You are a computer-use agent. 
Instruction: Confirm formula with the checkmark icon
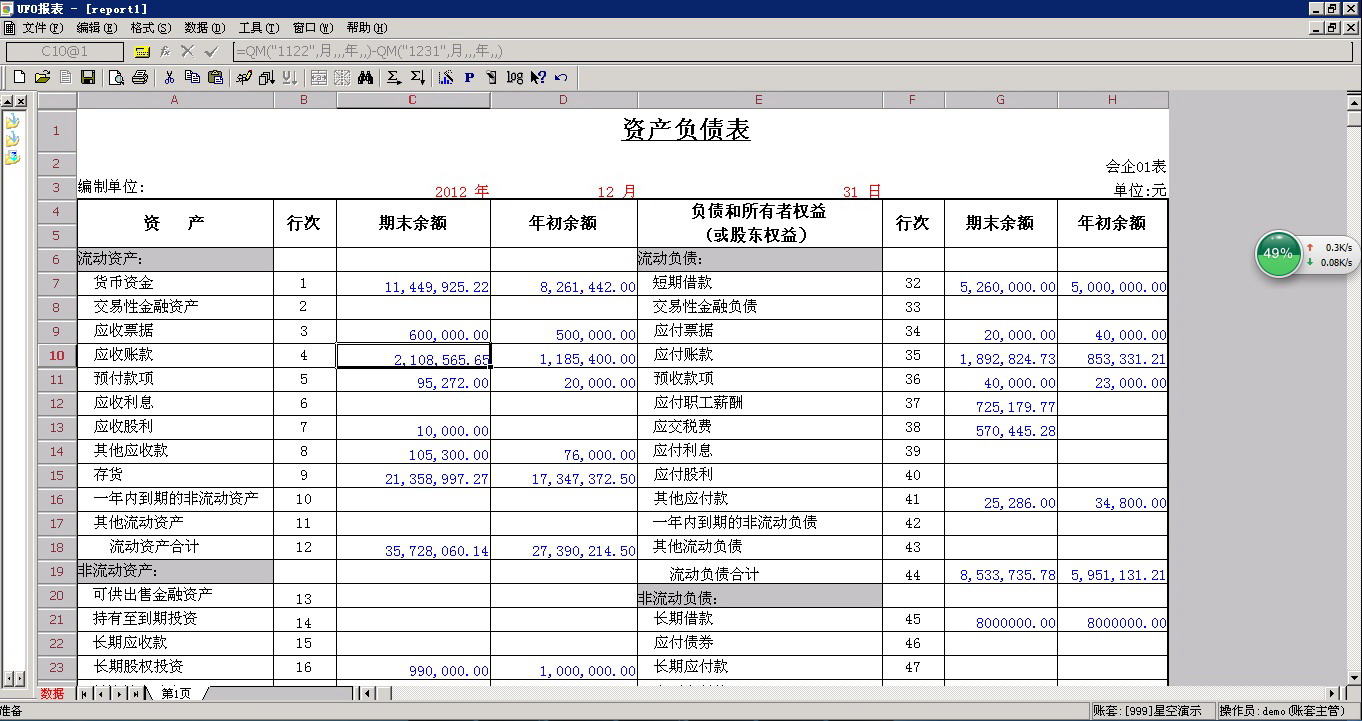pos(211,51)
